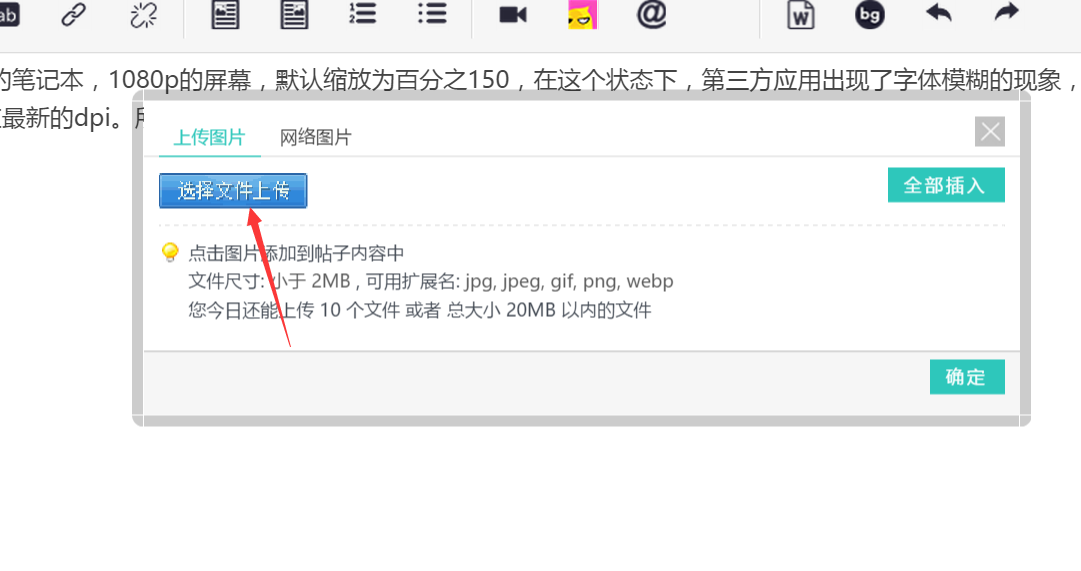Click the @ mention icon
The height and width of the screenshot is (571, 1081).
[651, 14]
